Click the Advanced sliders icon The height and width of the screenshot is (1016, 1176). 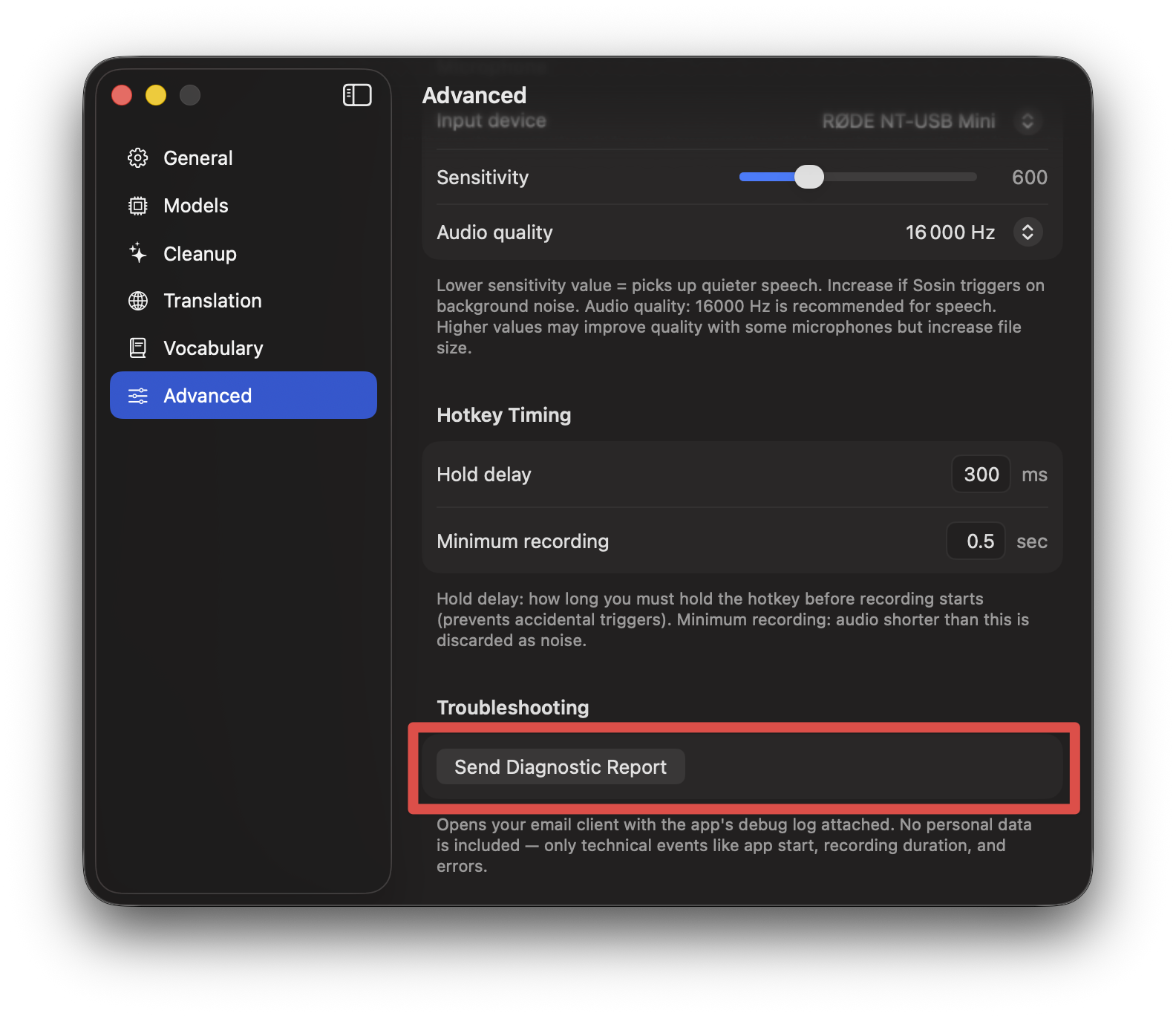point(138,396)
